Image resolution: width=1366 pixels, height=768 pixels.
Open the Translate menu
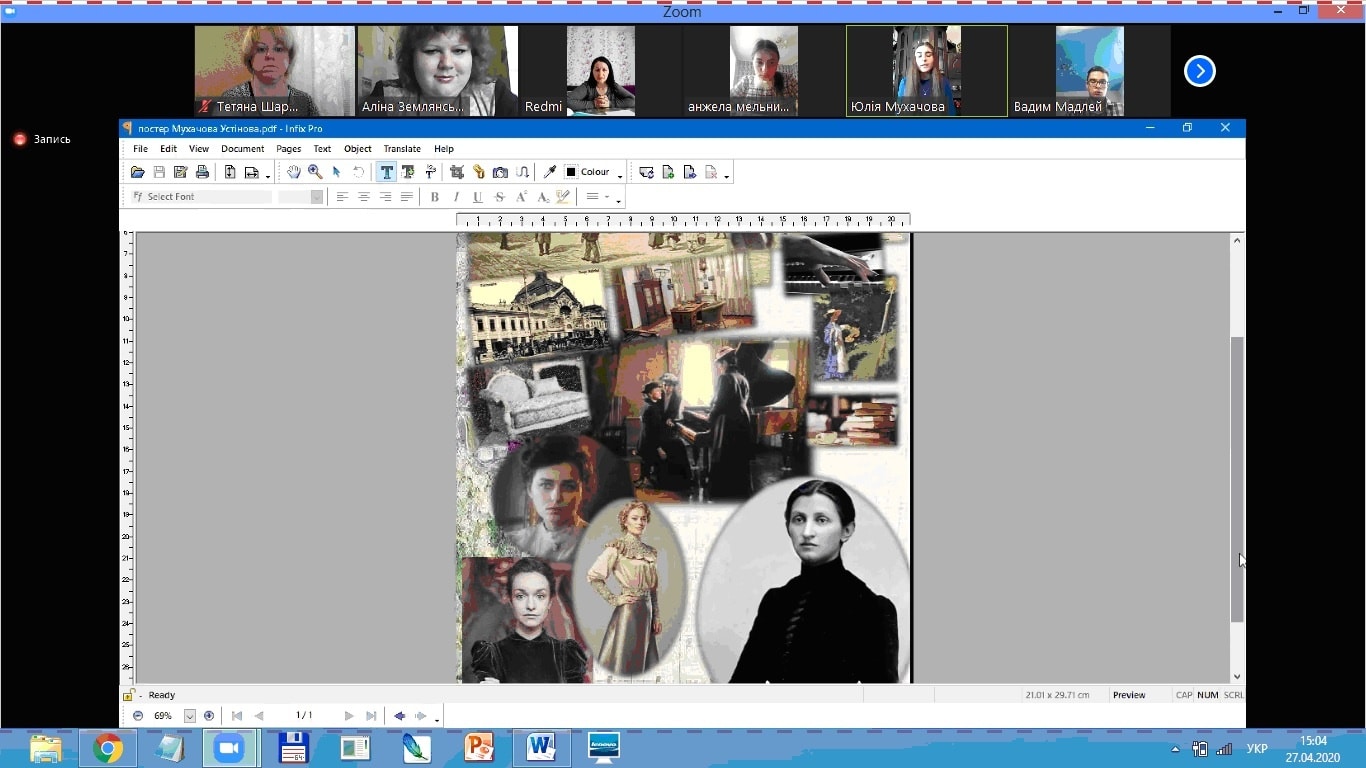coord(402,149)
